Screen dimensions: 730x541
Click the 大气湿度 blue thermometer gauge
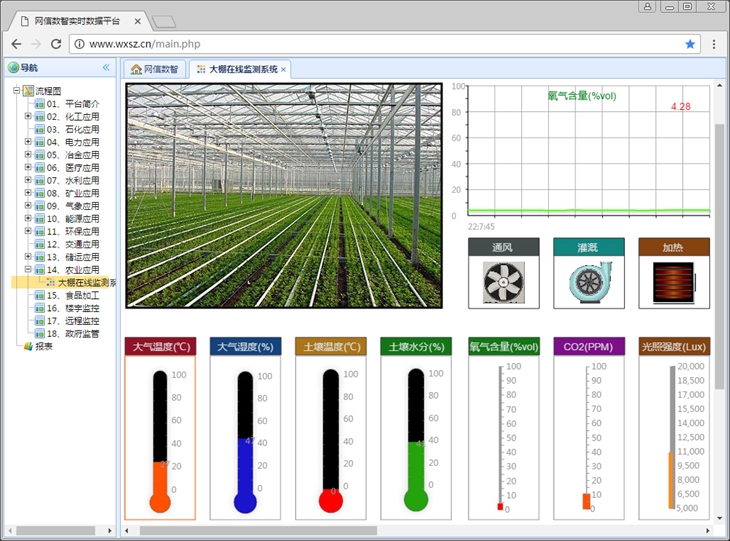pyautogui.click(x=245, y=442)
